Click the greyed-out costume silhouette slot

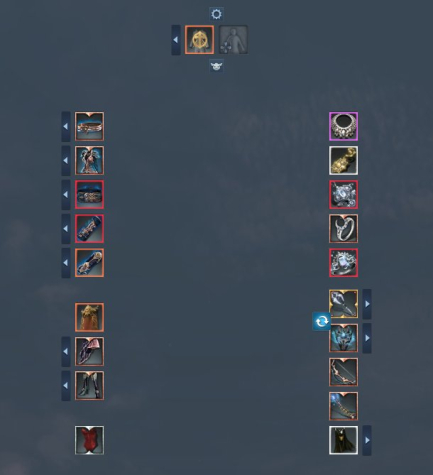point(233,40)
